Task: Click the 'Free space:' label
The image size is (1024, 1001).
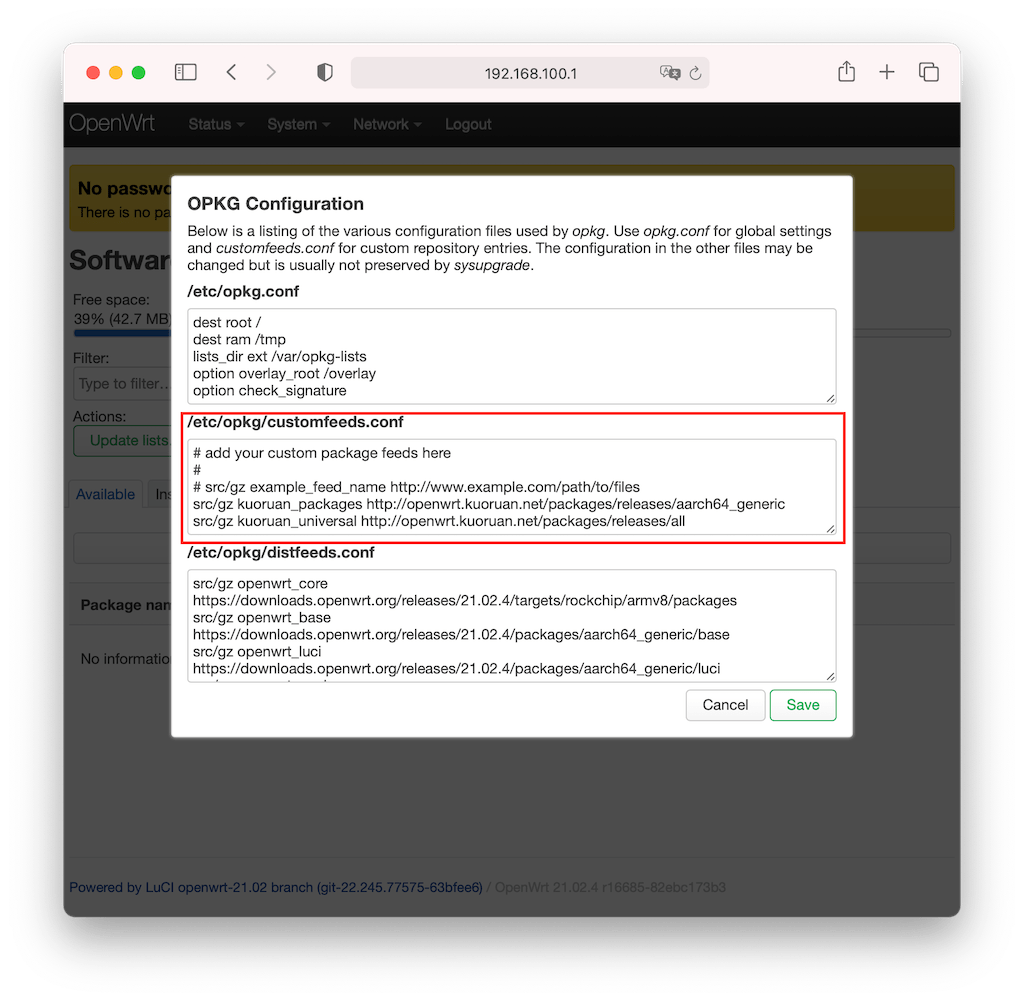Action: 111,300
